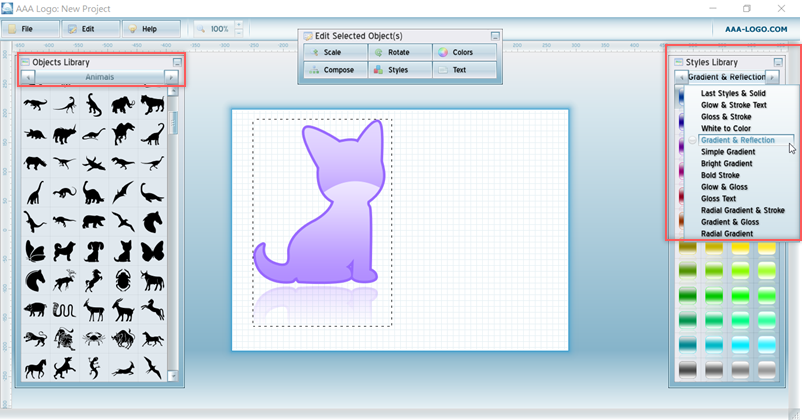Screen dimensions: 802x420
Task: Pick Simple Gradient from the style list
Action: [728, 152]
